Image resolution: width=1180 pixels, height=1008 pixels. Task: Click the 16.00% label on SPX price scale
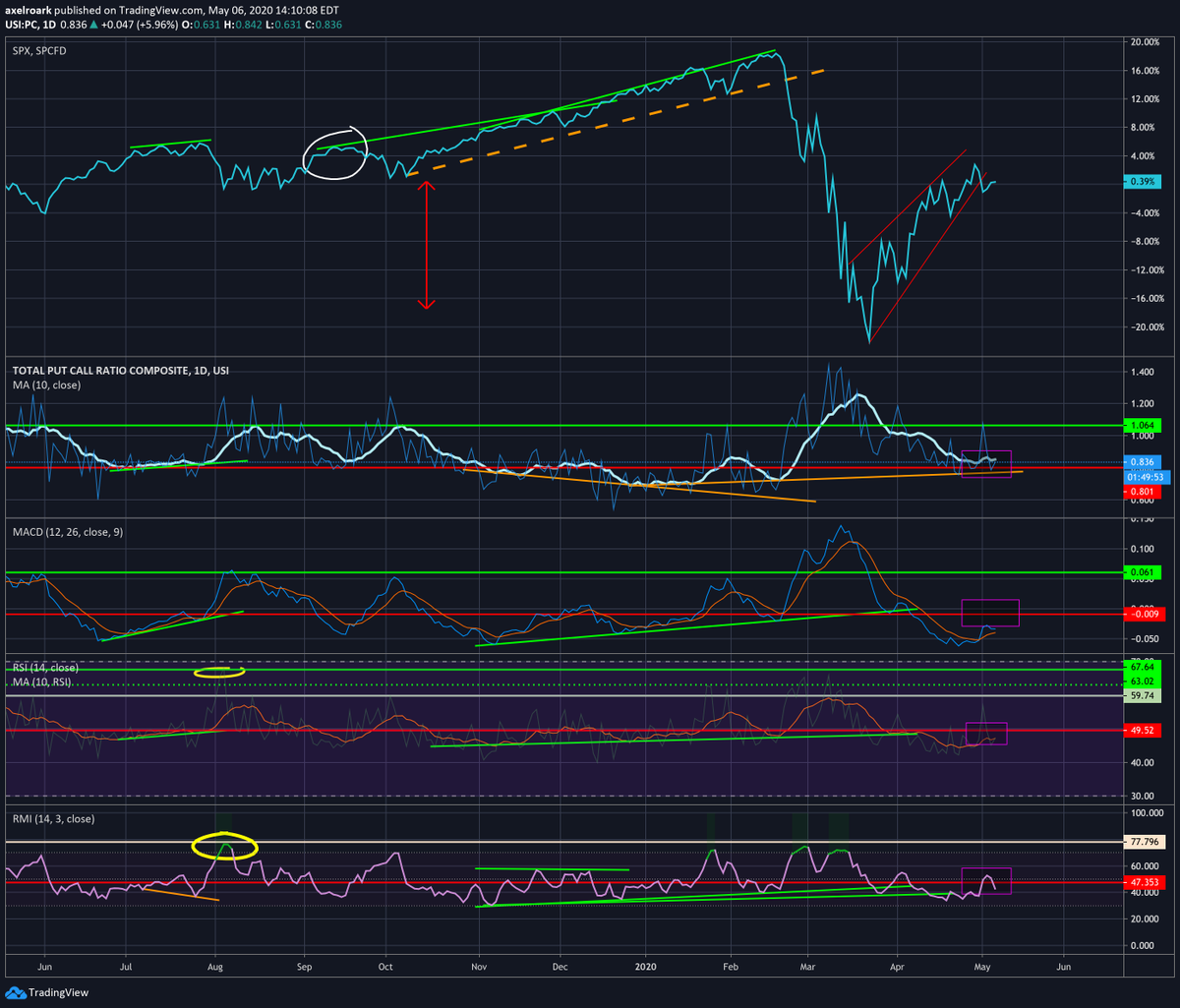coord(1147,71)
